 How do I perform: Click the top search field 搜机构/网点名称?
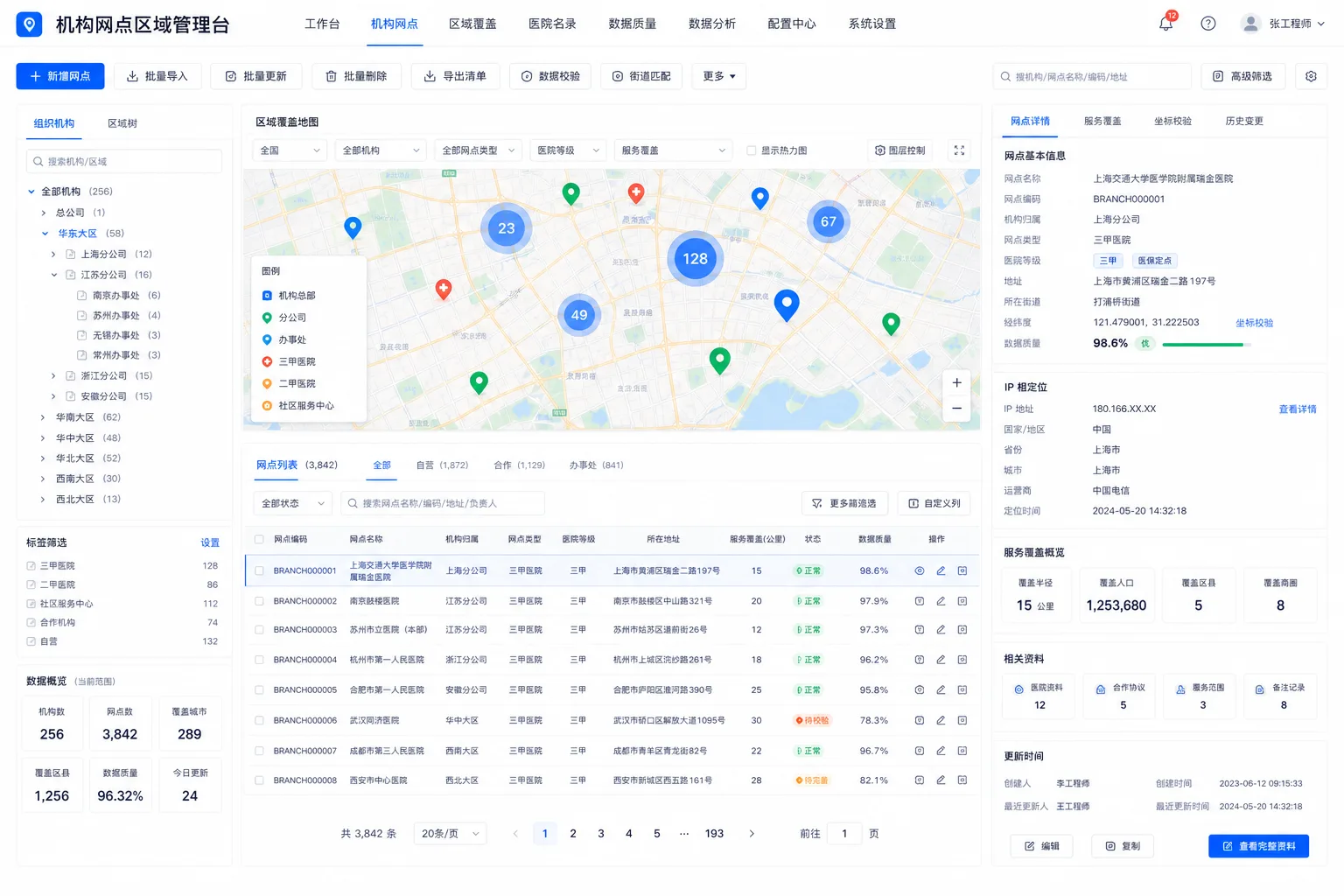1092,76
